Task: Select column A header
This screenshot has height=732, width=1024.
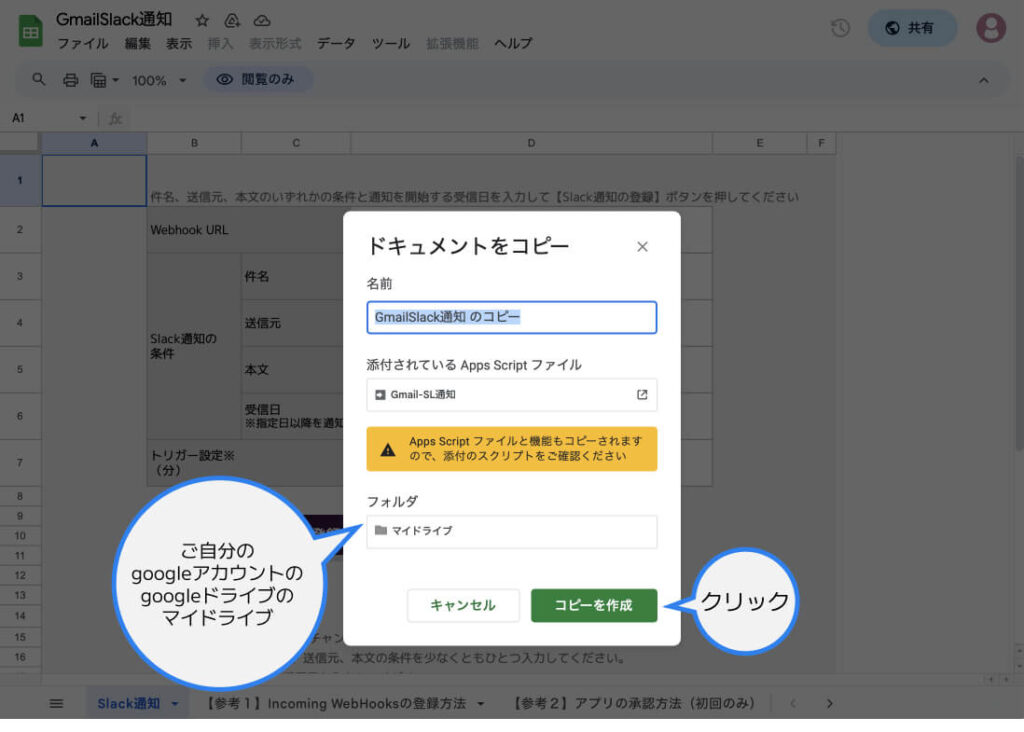Action: pyautogui.click(x=95, y=143)
